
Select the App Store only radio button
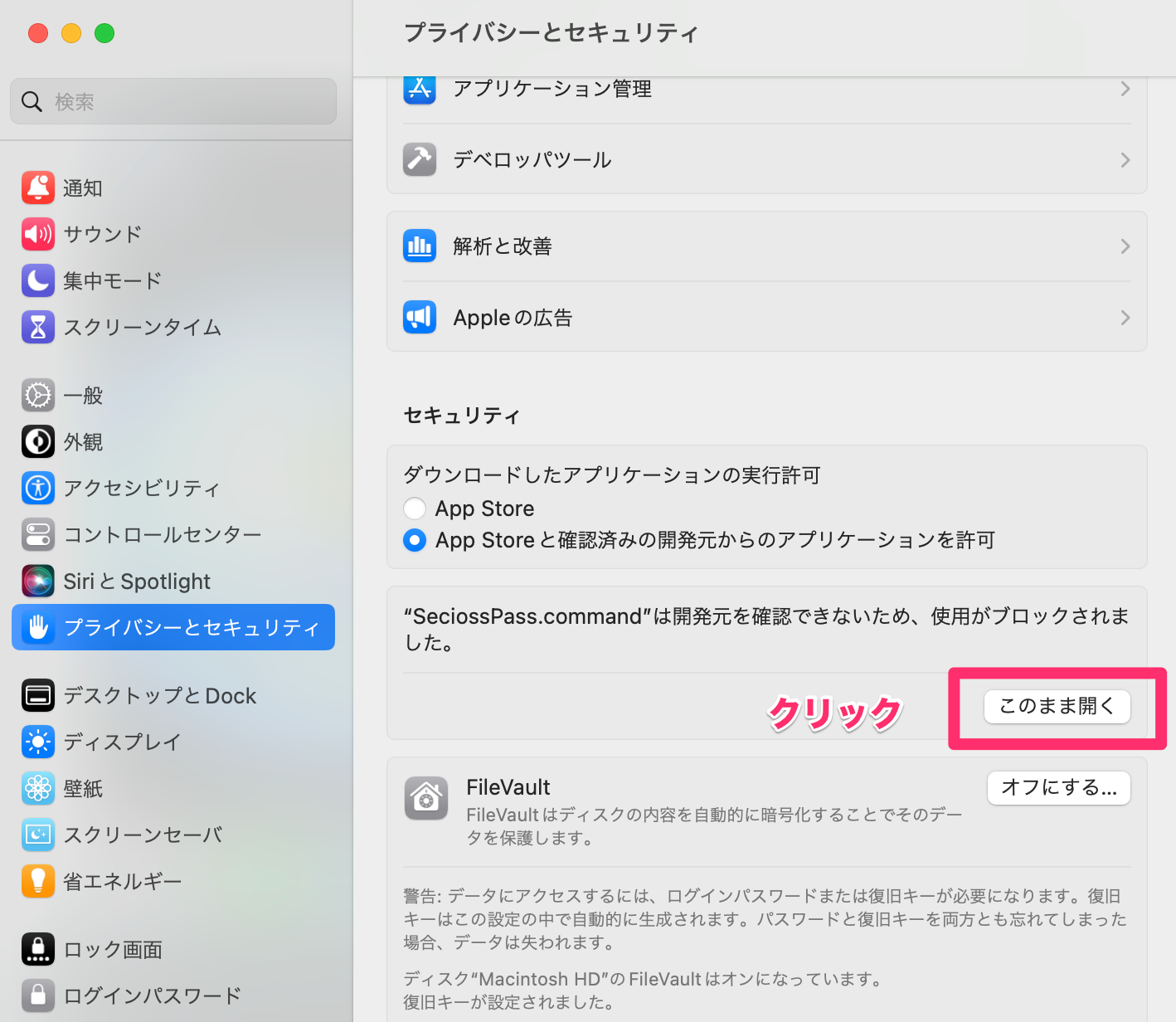pyautogui.click(x=415, y=509)
